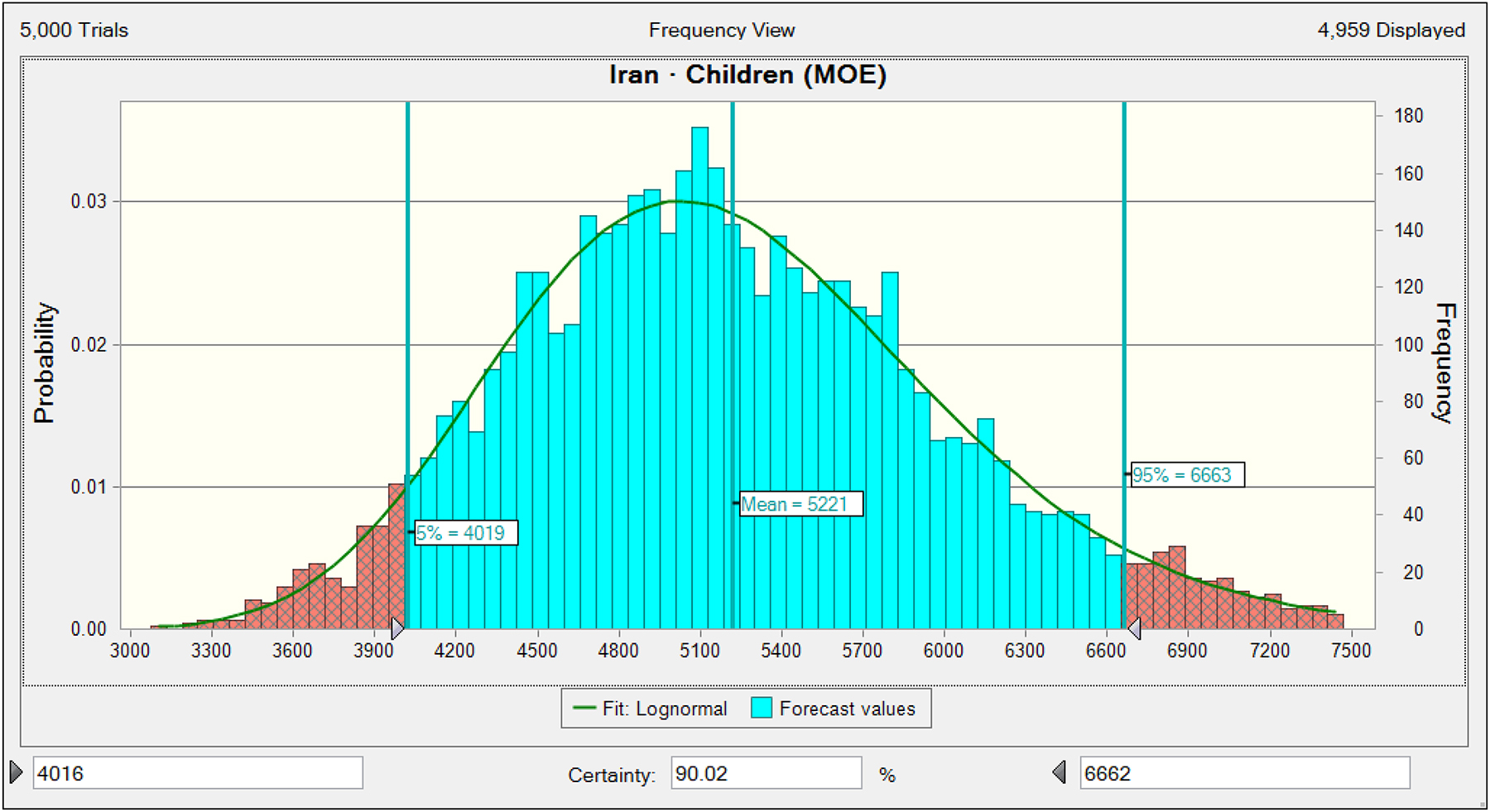The image size is (1490, 812).
Task: Click the Probability axis title on left
Action: [44, 363]
